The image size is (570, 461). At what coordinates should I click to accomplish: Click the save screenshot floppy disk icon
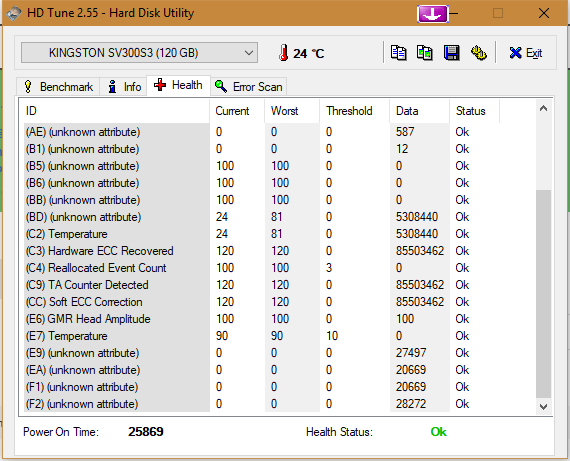(451, 53)
